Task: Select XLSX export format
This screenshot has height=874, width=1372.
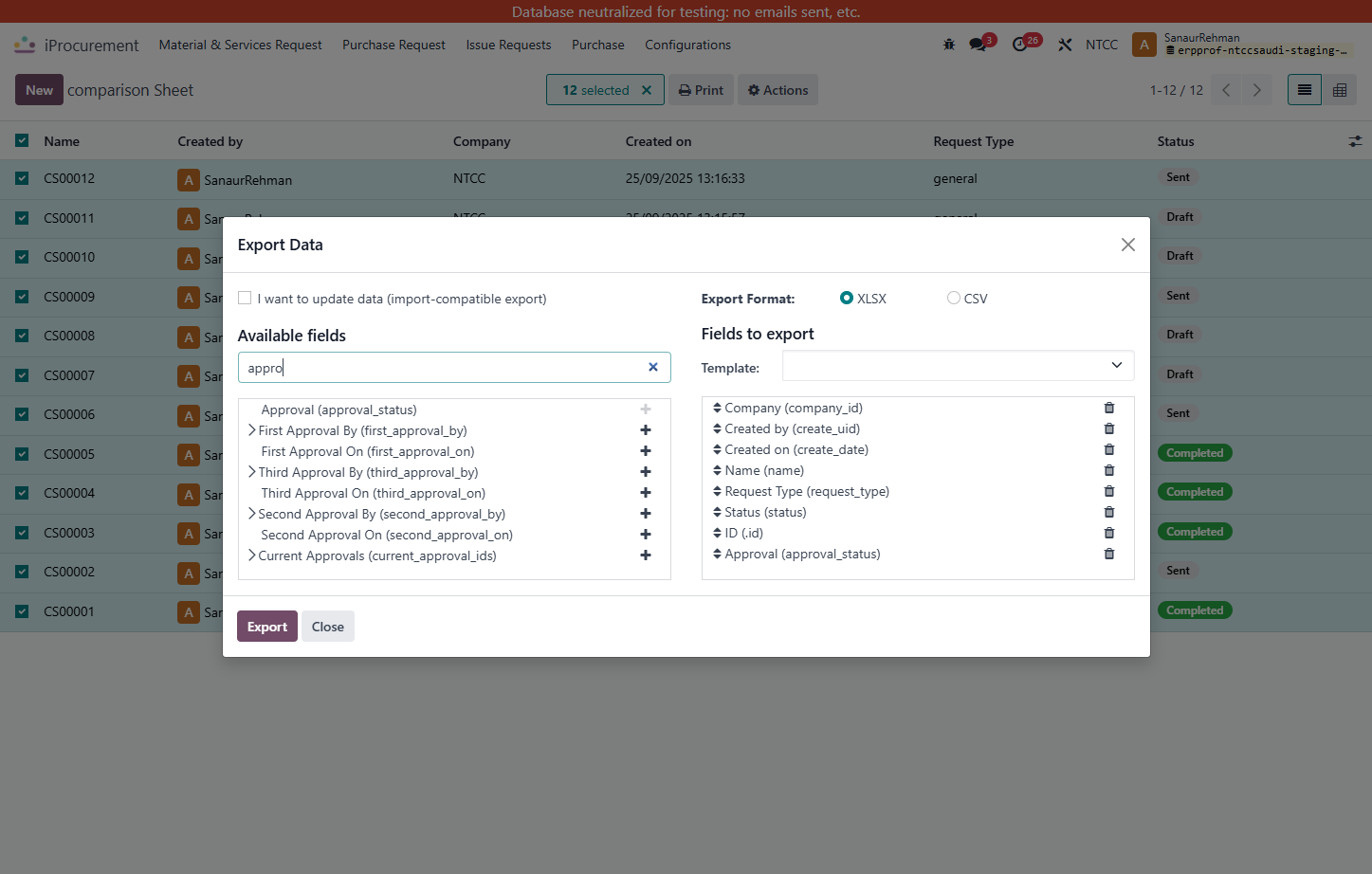Action: pyautogui.click(x=847, y=298)
